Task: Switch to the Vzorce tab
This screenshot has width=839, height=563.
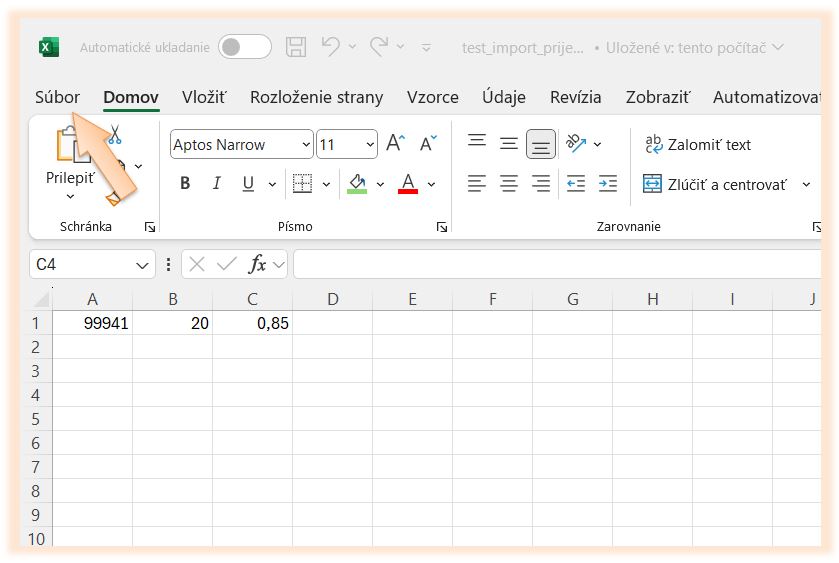Action: pos(432,97)
